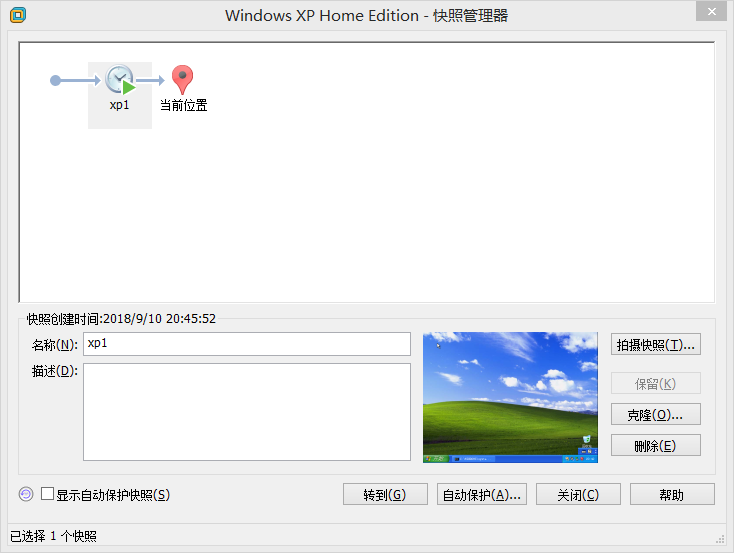Click the snapshot creation time text
Image resolution: width=734 pixels, height=553 pixels.
[121, 319]
